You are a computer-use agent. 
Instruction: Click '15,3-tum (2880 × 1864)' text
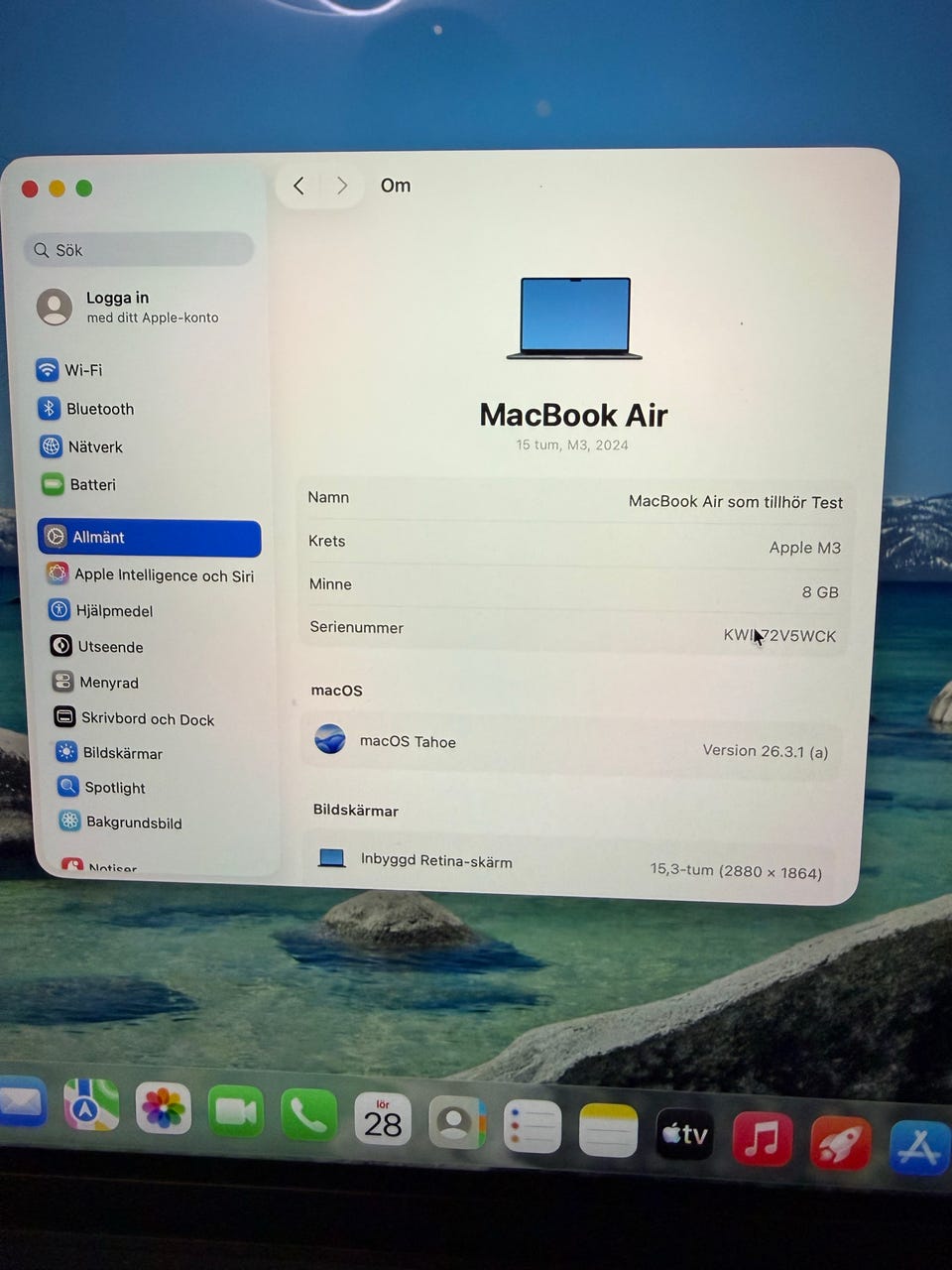[x=736, y=871]
